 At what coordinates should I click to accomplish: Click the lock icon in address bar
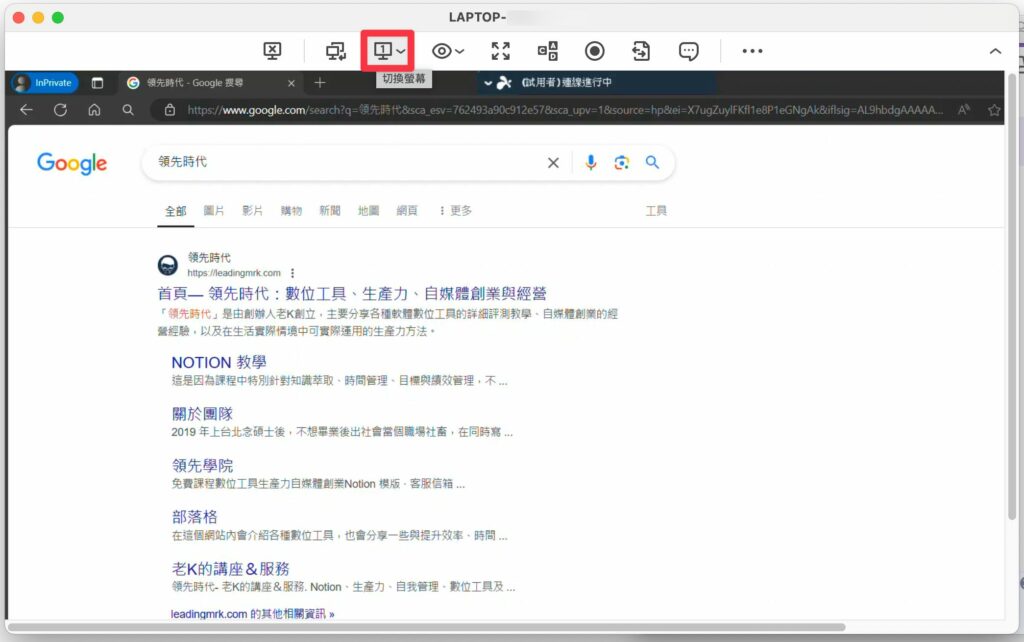coord(170,110)
